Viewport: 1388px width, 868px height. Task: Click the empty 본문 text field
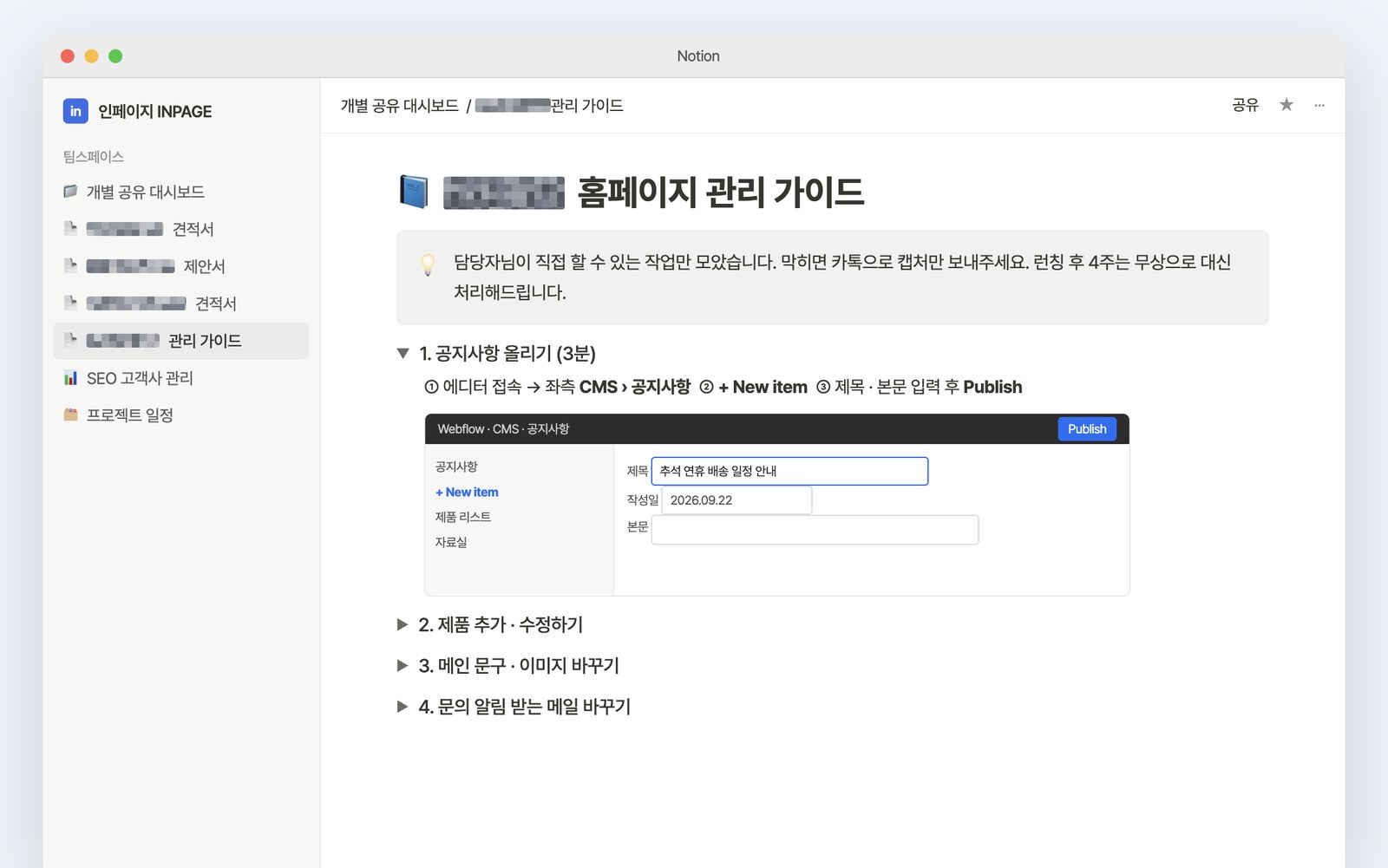click(x=815, y=530)
